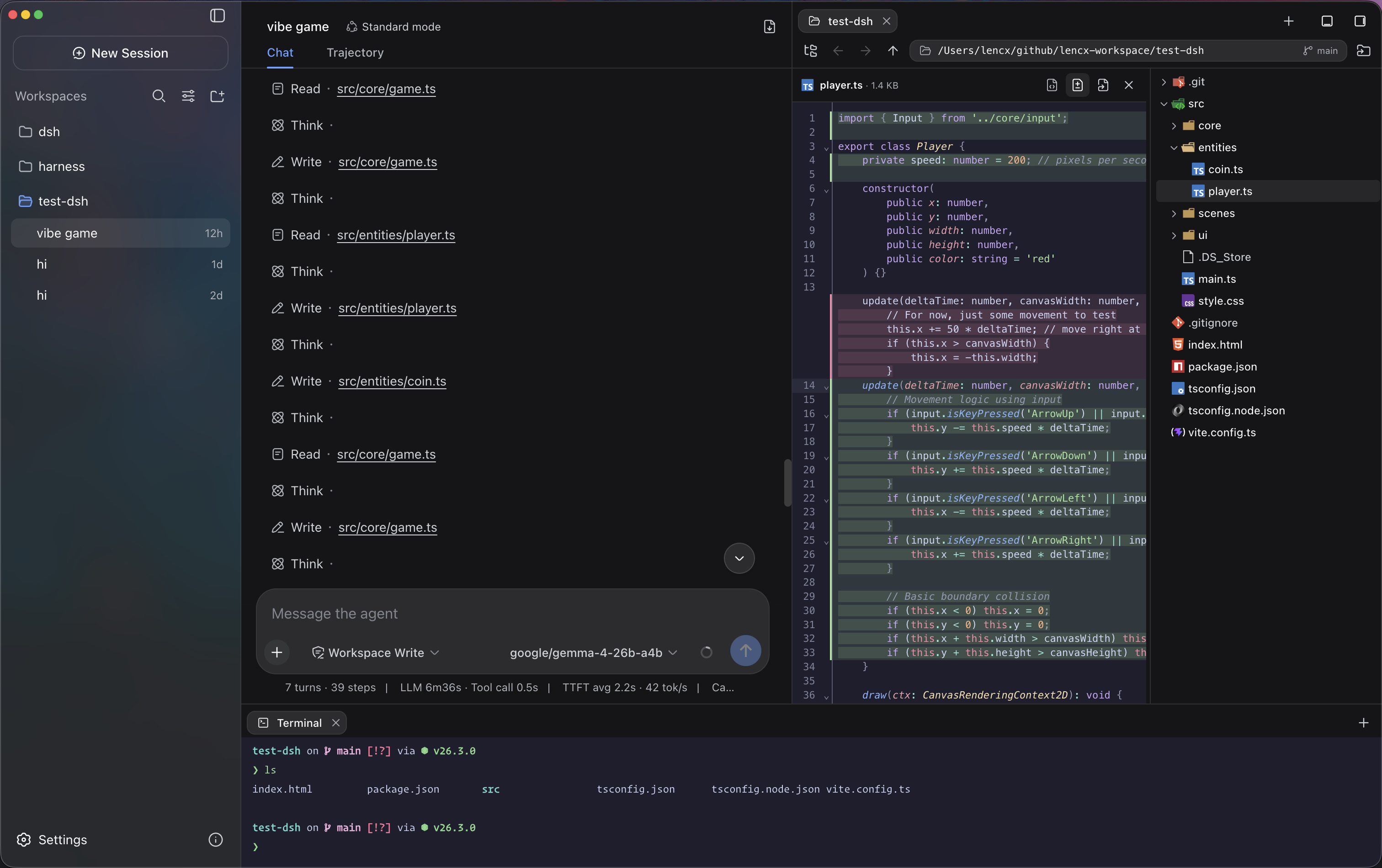Close the test-dsh browser tab
Viewport: 1382px width, 868px height.
[887, 21]
